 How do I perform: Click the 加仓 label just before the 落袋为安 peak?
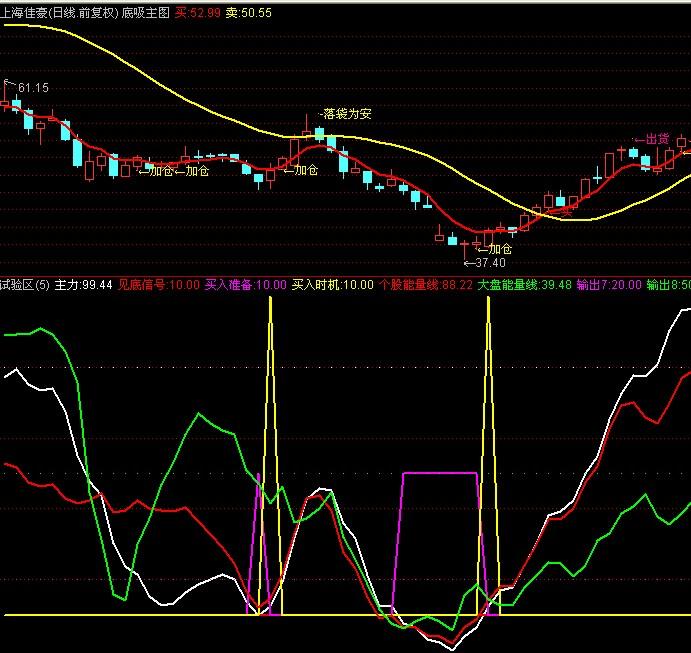[306, 170]
